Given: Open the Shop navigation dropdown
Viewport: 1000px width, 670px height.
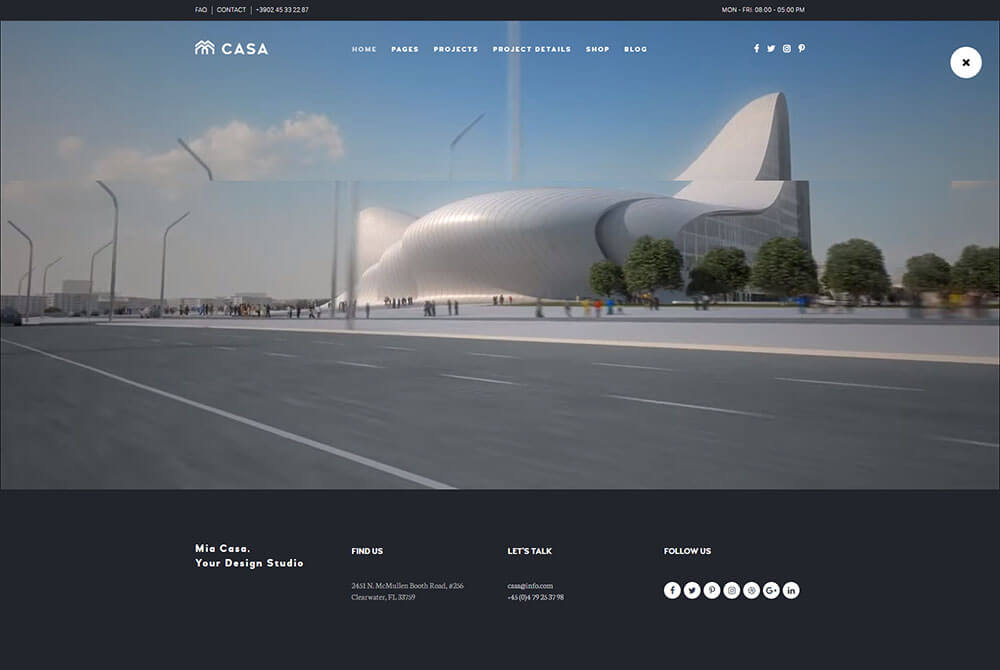Looking at the screenshot, I should pyautogui.click(x=597, y=48).
